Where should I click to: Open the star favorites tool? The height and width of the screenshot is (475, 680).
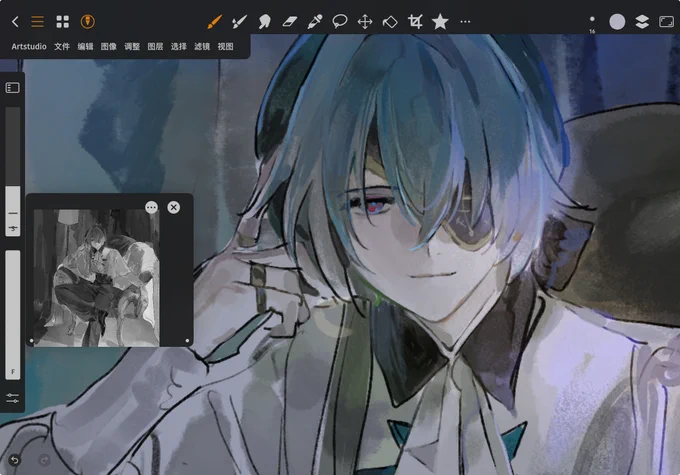[x=440, y=22]
